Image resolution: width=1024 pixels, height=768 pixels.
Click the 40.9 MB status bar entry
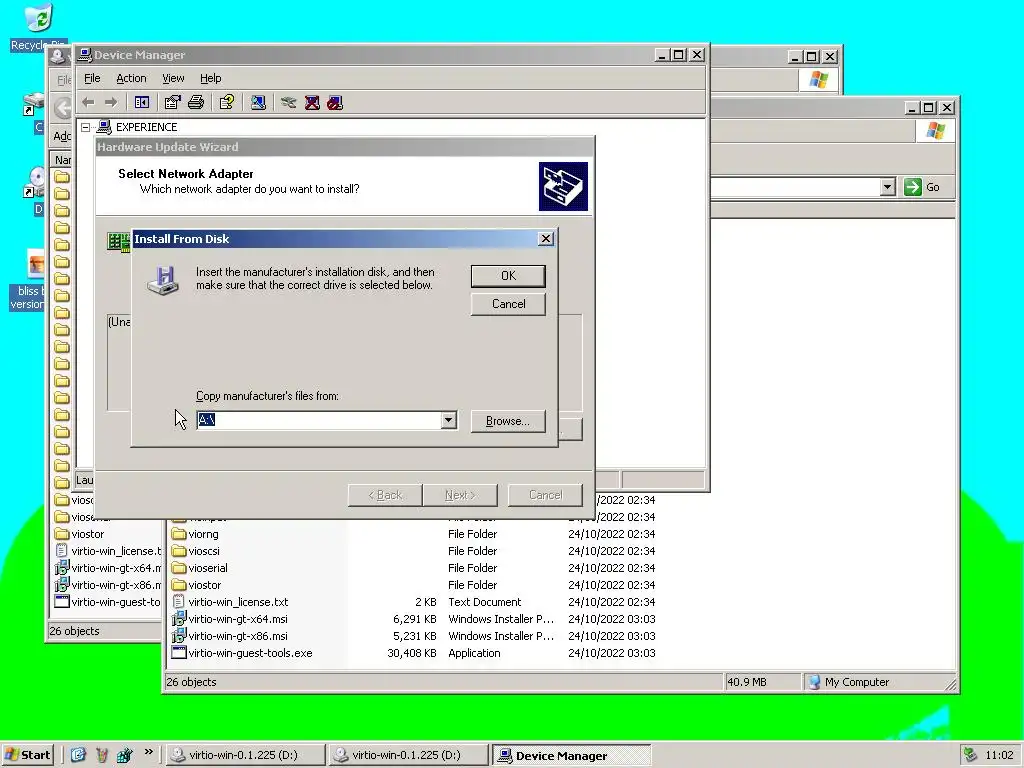pos(746,682)
